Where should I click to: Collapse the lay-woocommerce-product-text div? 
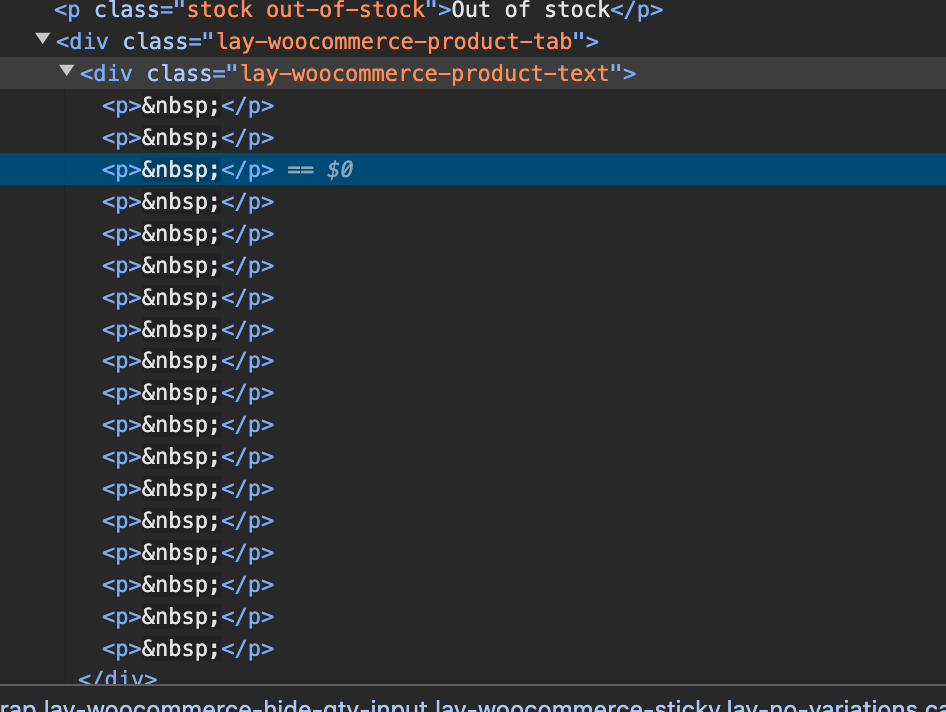66,71
